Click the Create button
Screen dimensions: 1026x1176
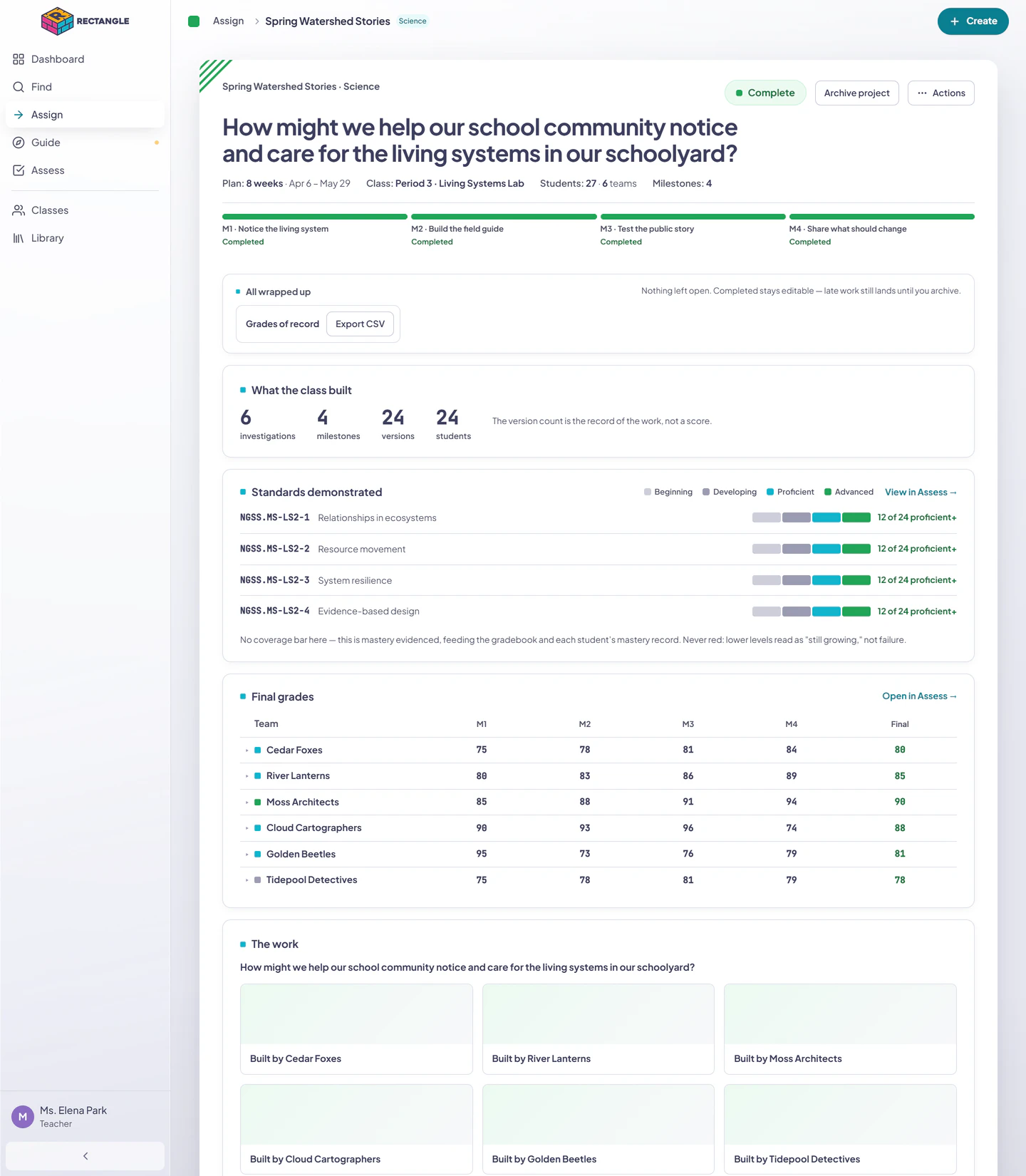973,21
